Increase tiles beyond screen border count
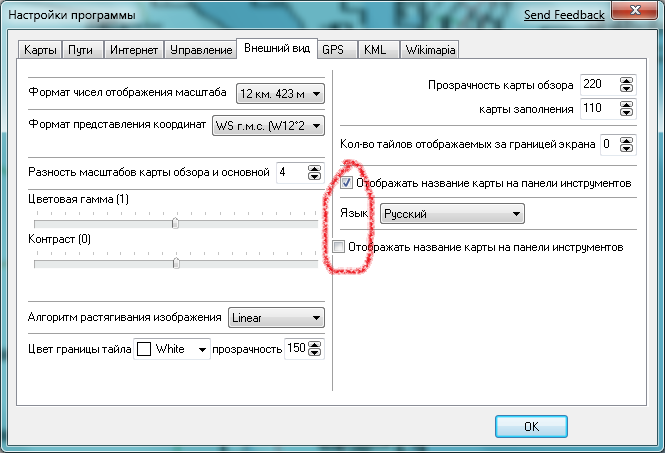The height and width of the screenshot is (454, 669). pyautogui.click(x=627, y=140)
